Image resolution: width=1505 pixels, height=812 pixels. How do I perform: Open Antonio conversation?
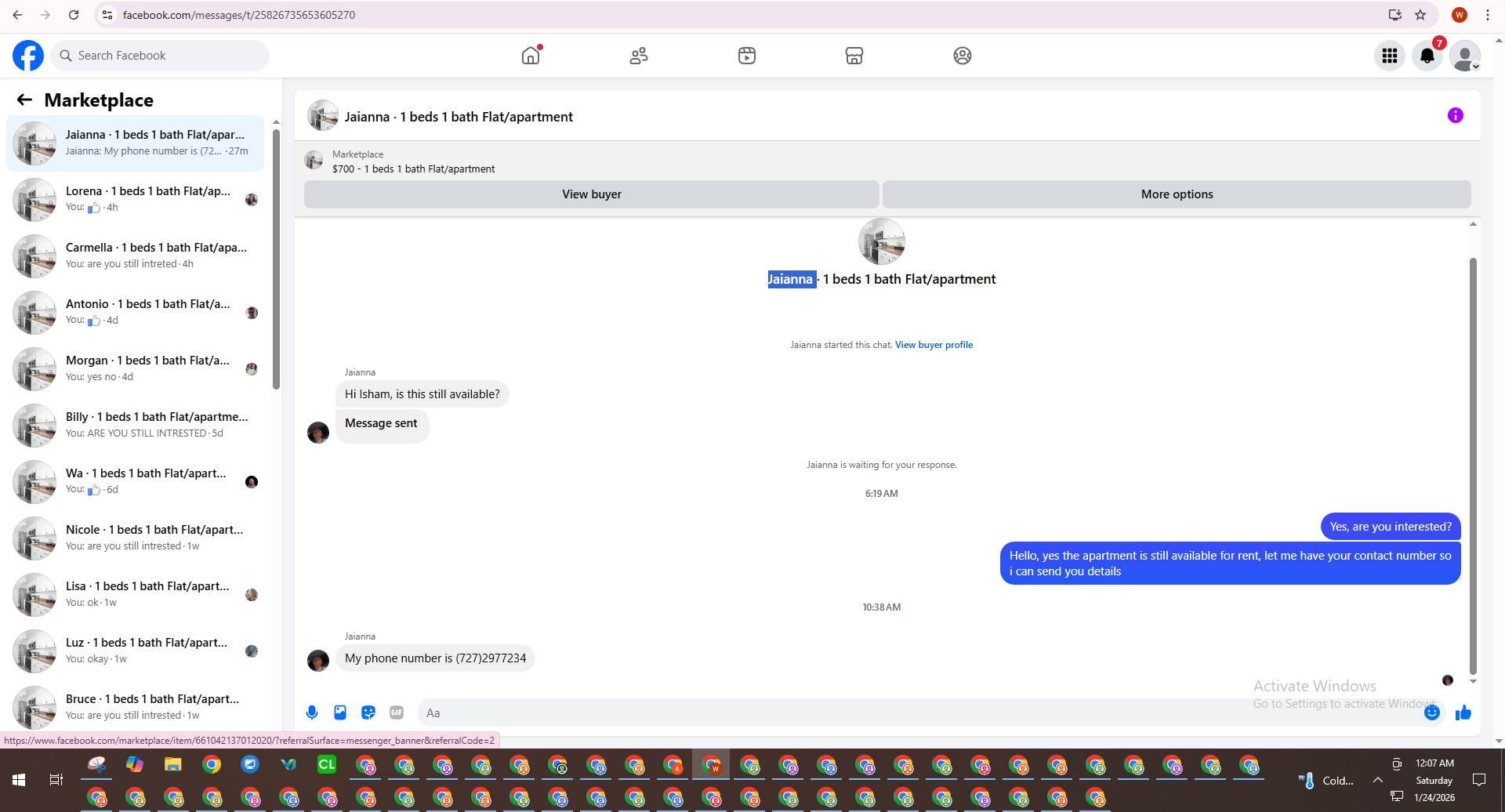tap(136, 313)
